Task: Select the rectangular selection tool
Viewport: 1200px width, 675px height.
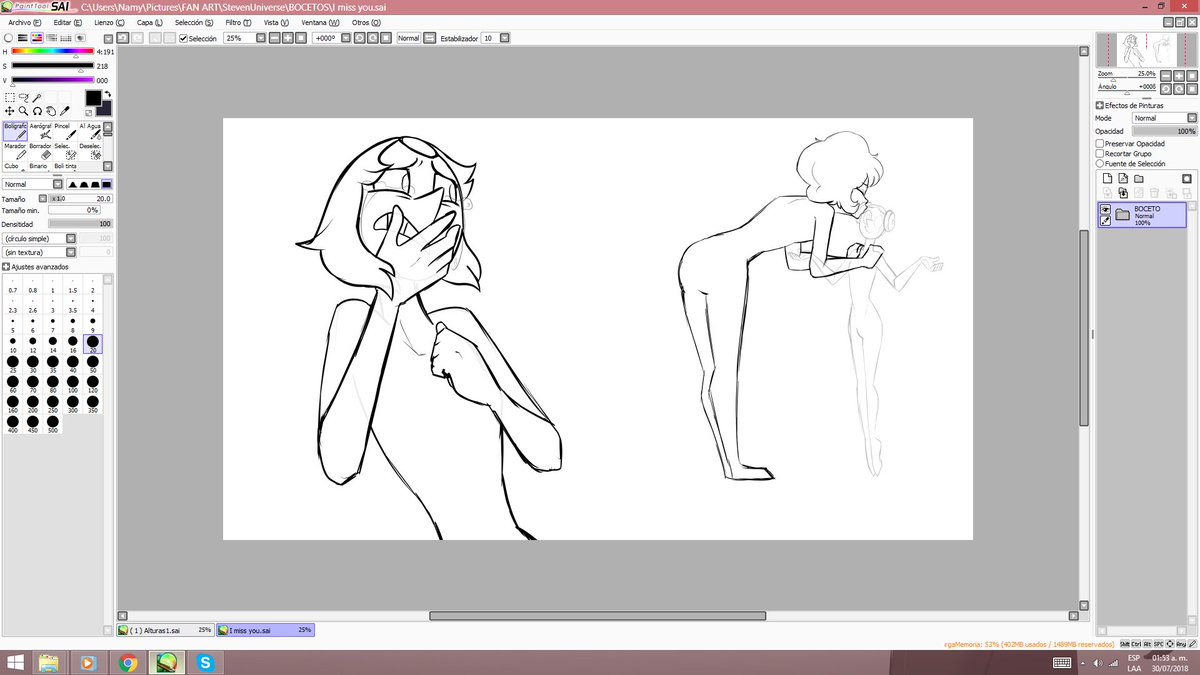Action: pos(10,97)
